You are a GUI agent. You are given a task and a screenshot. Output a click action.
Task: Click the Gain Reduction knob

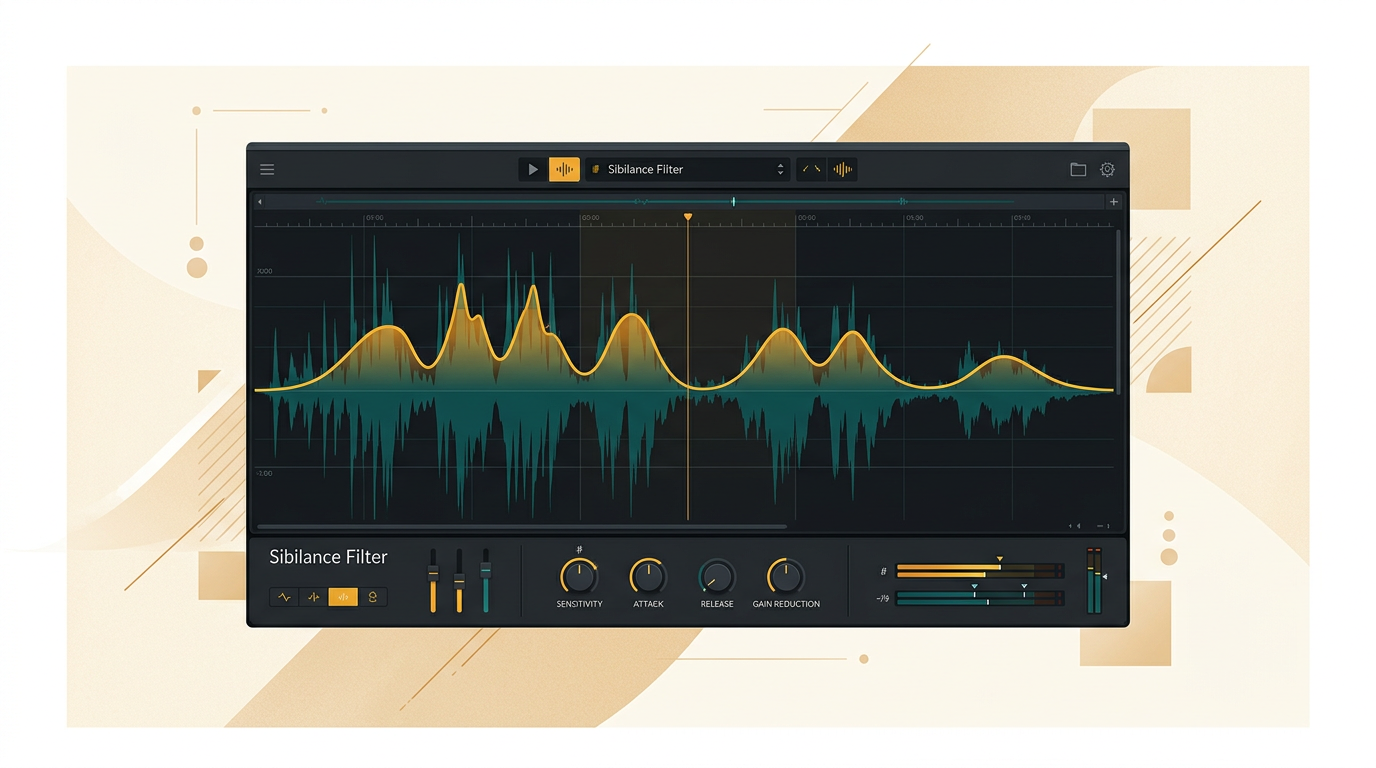tap(786, 577)
